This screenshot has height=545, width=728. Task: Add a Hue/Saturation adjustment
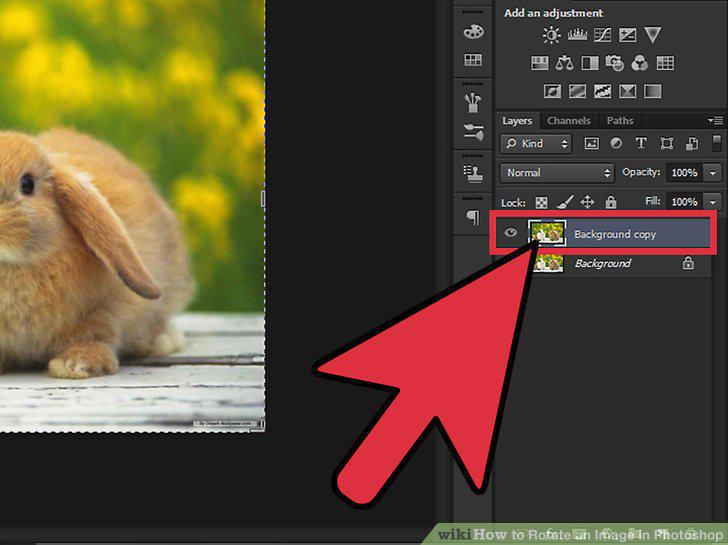[x=540, y=63]
